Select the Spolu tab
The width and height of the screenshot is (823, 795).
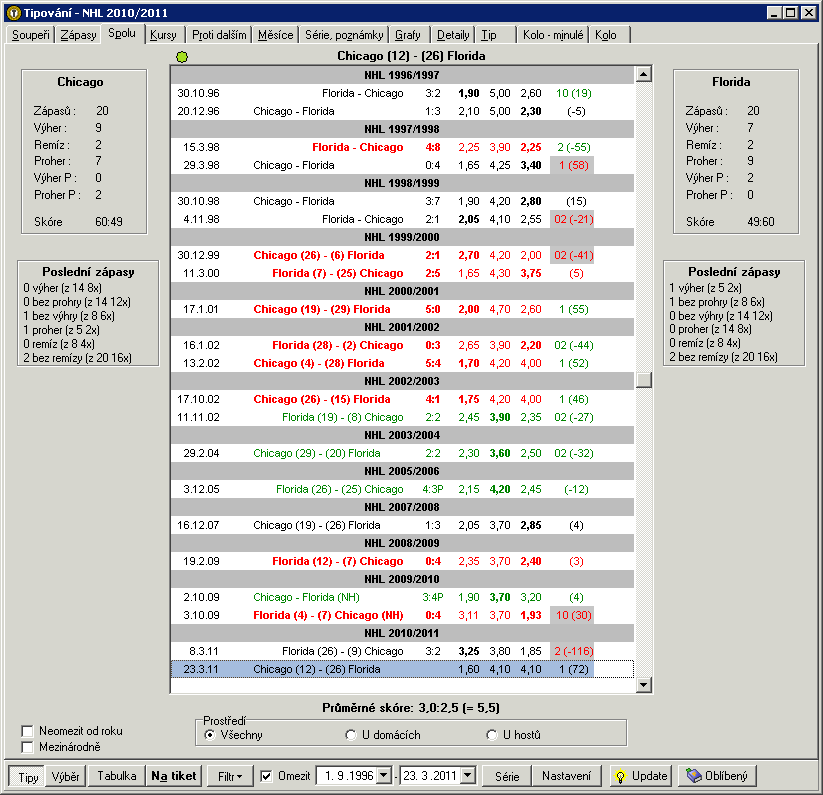[x=122, y=33]
